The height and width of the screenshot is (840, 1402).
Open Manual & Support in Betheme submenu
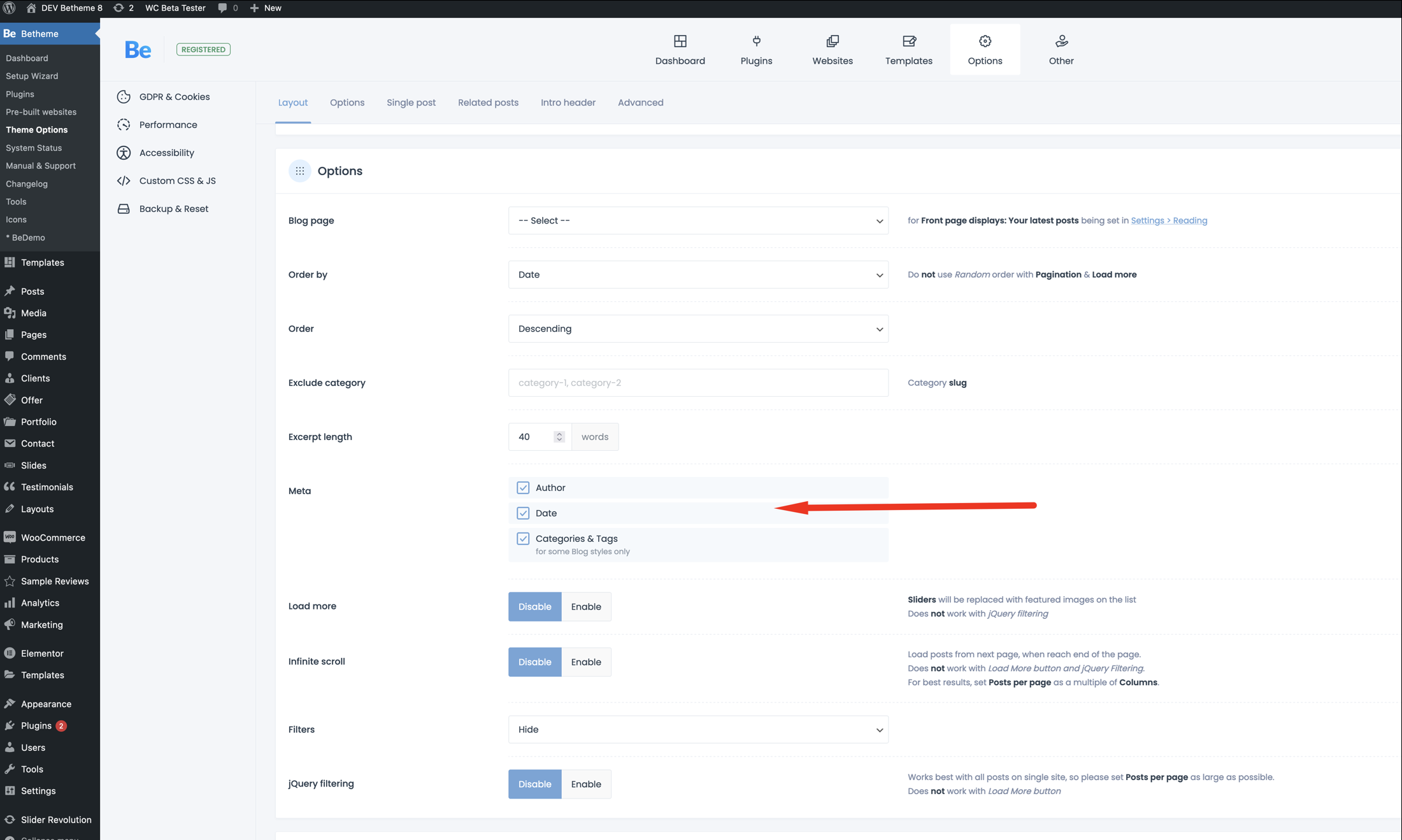[x=41, y=166]
